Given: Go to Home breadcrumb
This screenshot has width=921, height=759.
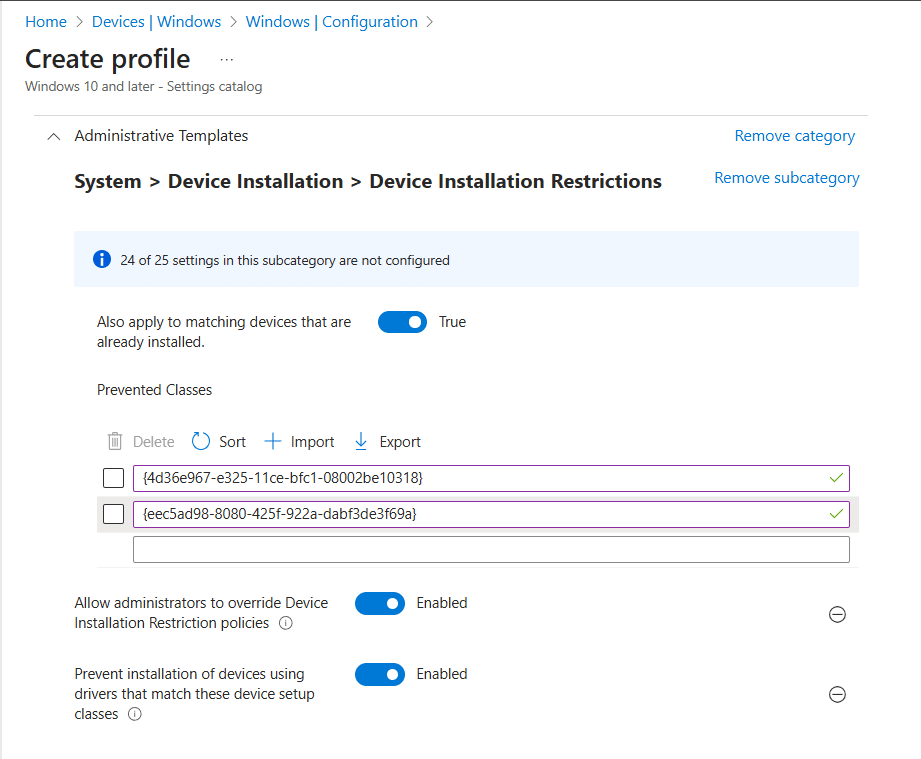Looking at the screenshot, I should [45, 21].
